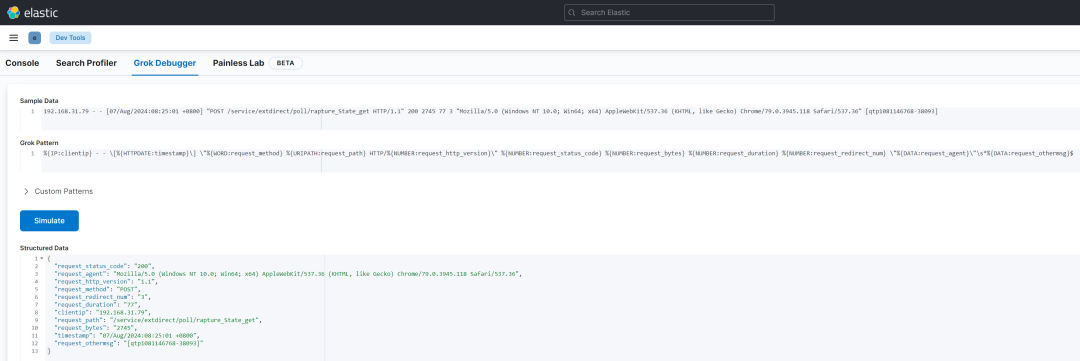Image resolution: width=1080 pixels, height=361 pixels.
Task: Switch to the Console tab
Action: point(22,63)
